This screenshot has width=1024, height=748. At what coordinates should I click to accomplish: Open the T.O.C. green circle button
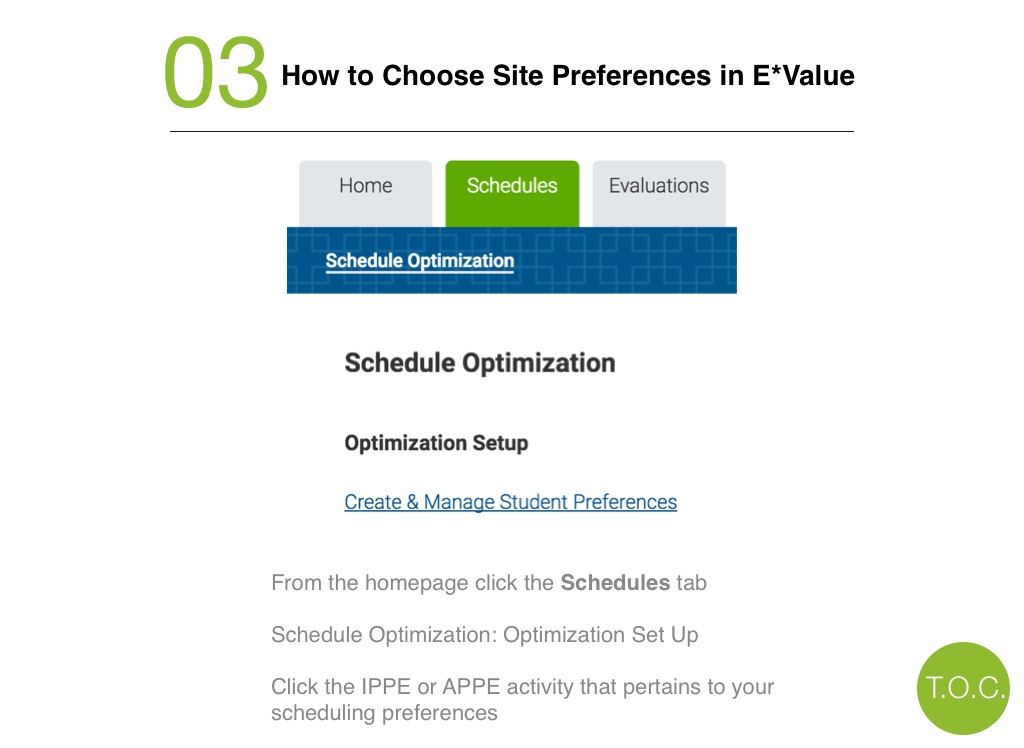pos(963,688)
